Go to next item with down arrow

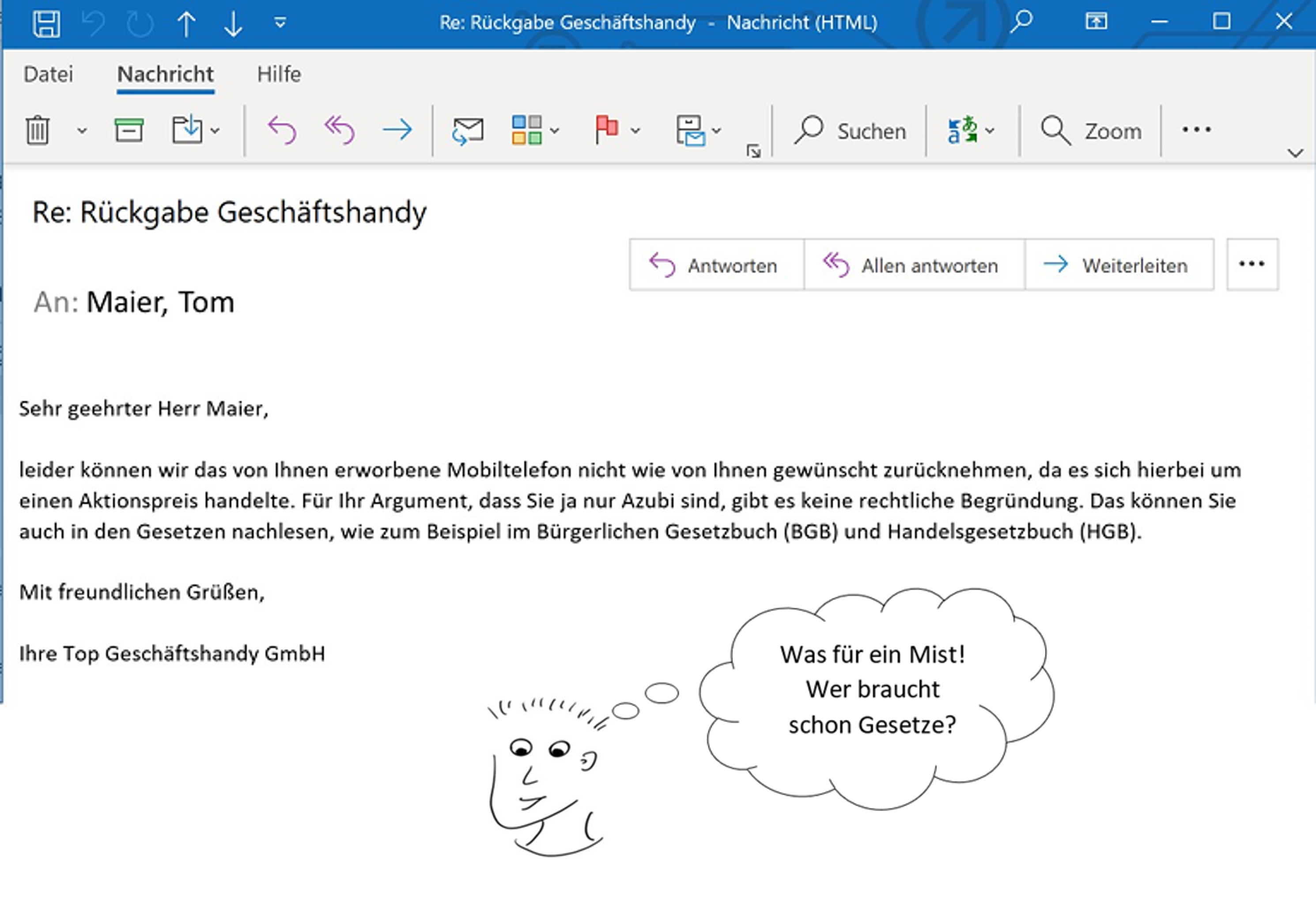pyautogui.click(x=233, y=23)
